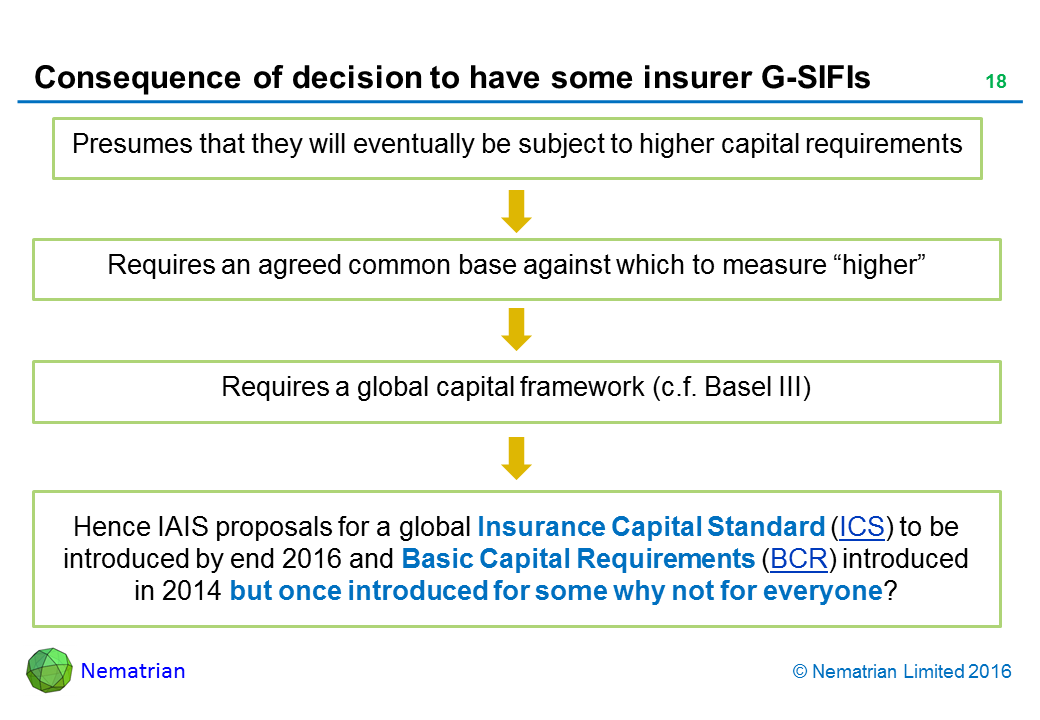Click the Nematrian green polyhedron logo
Screen dimensions: 1040x720
[x=49, y=670]
